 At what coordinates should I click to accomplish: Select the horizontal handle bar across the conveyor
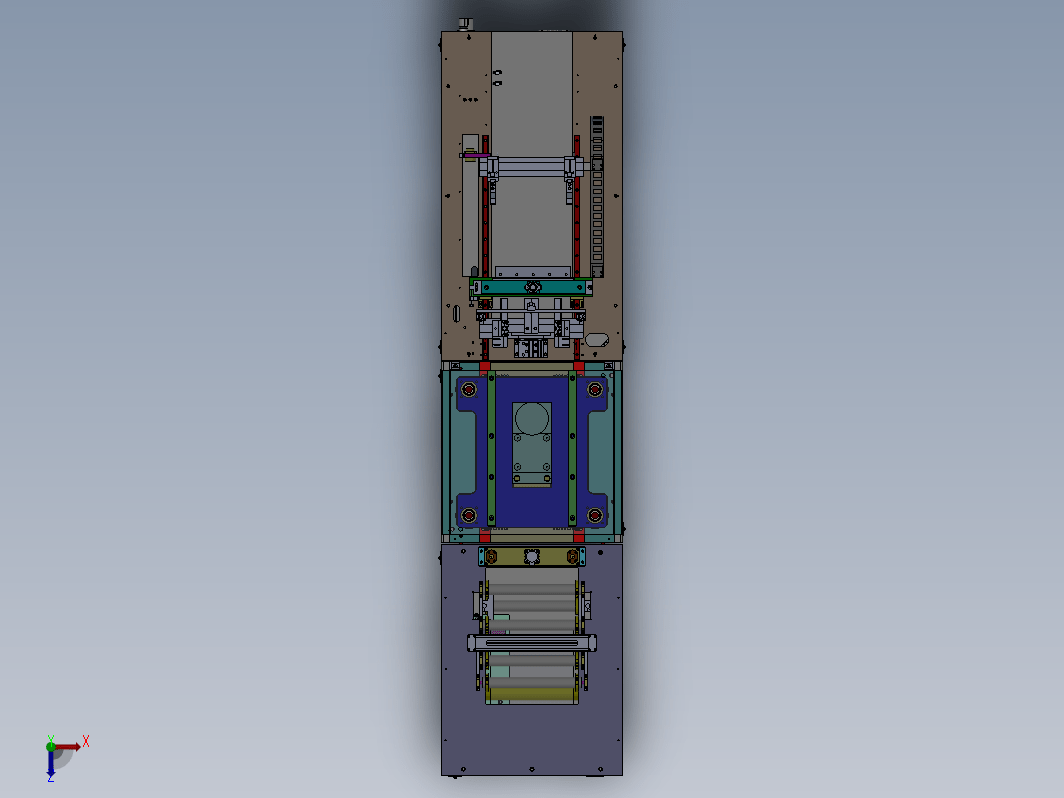pyautogui.click(x=532, y=643)
